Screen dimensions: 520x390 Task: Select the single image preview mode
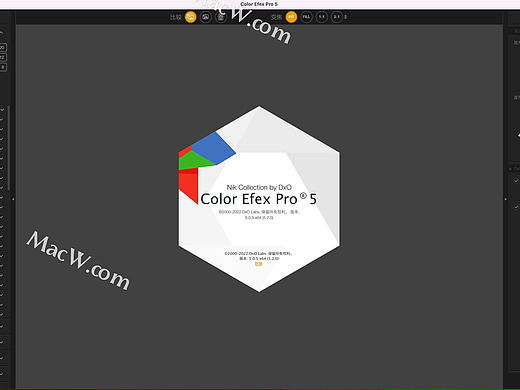pyautogui.click(x=191, y=17)
